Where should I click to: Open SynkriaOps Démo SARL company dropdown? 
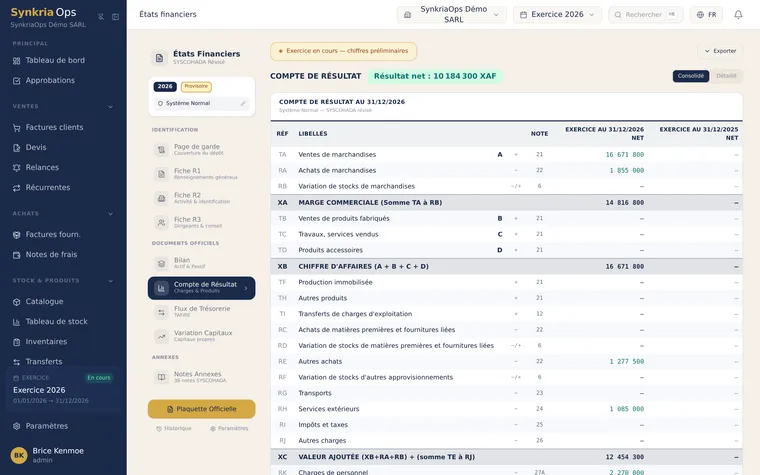[x=452, y=15]
